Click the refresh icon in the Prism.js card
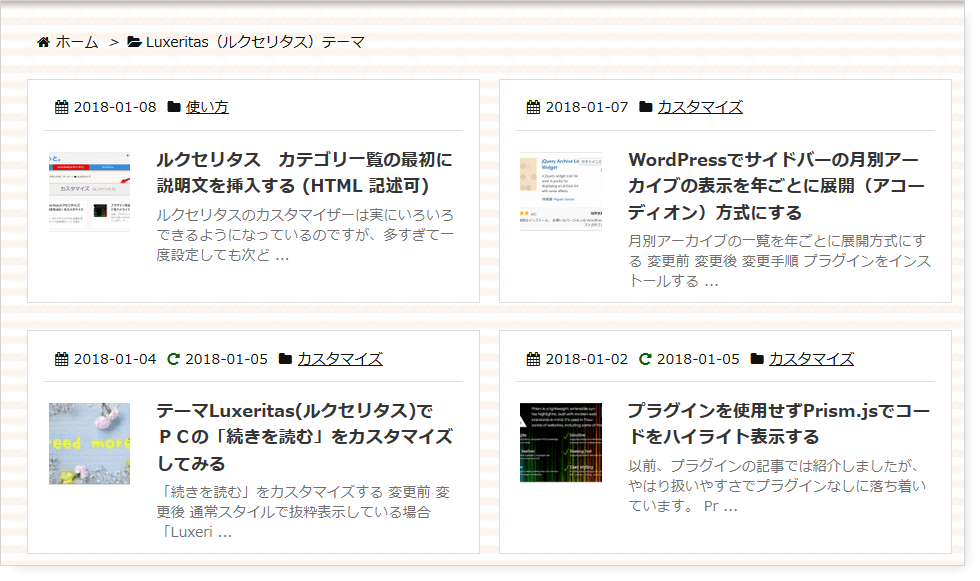 pos(645,359)
